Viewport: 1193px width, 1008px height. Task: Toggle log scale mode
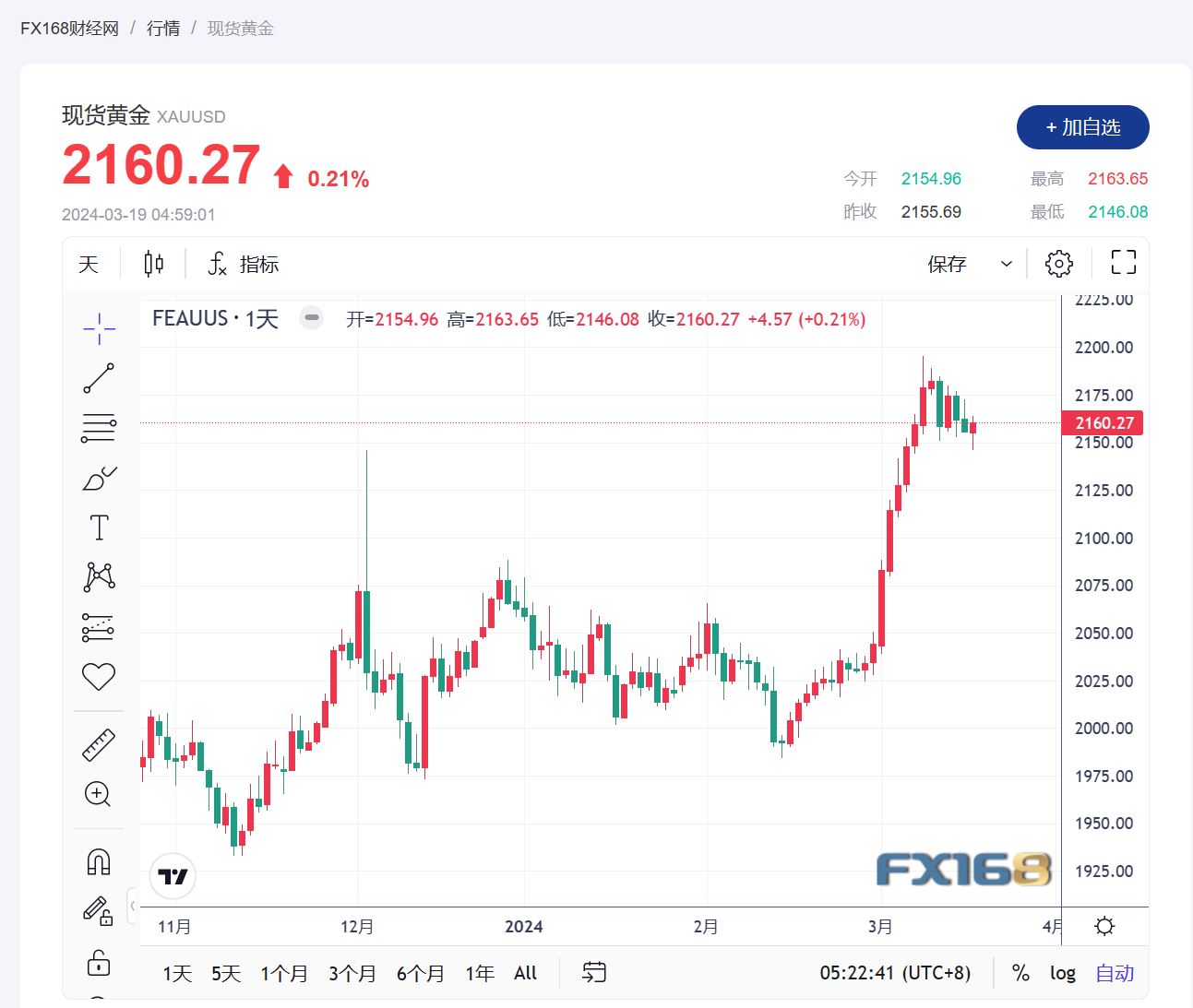[1063, 973]
